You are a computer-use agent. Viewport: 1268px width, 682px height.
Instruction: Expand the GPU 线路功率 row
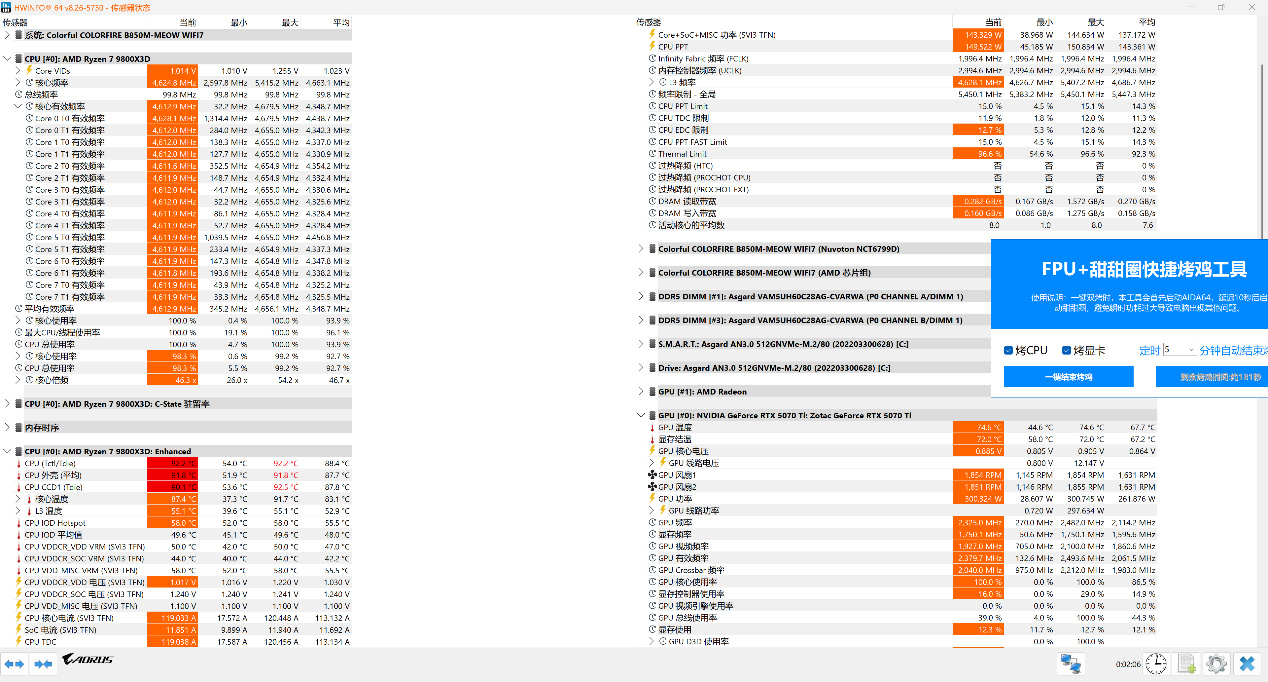click(652, 511)
